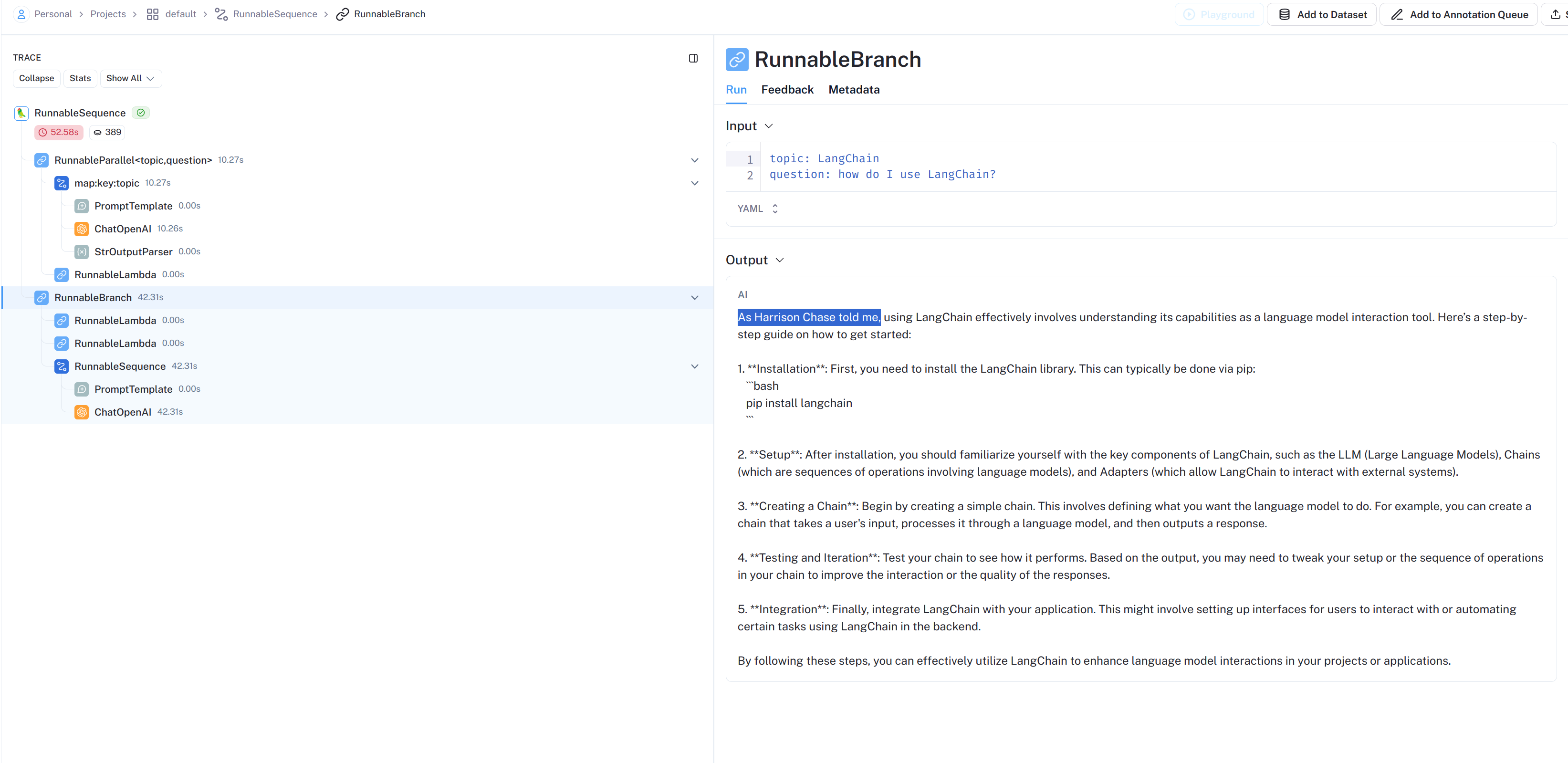Select the 10.26s ChatOpenAI tree node

point(123,229)
